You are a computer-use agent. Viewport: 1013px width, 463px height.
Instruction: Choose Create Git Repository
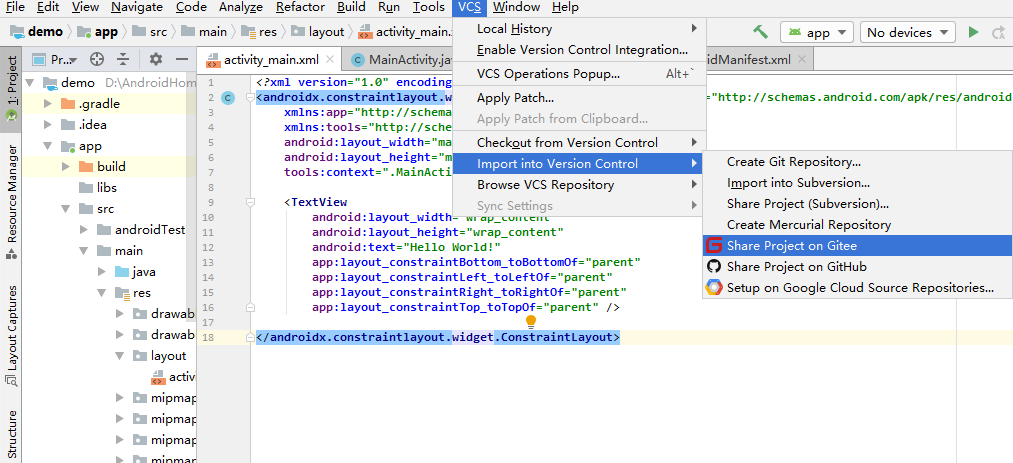point(857,161)
